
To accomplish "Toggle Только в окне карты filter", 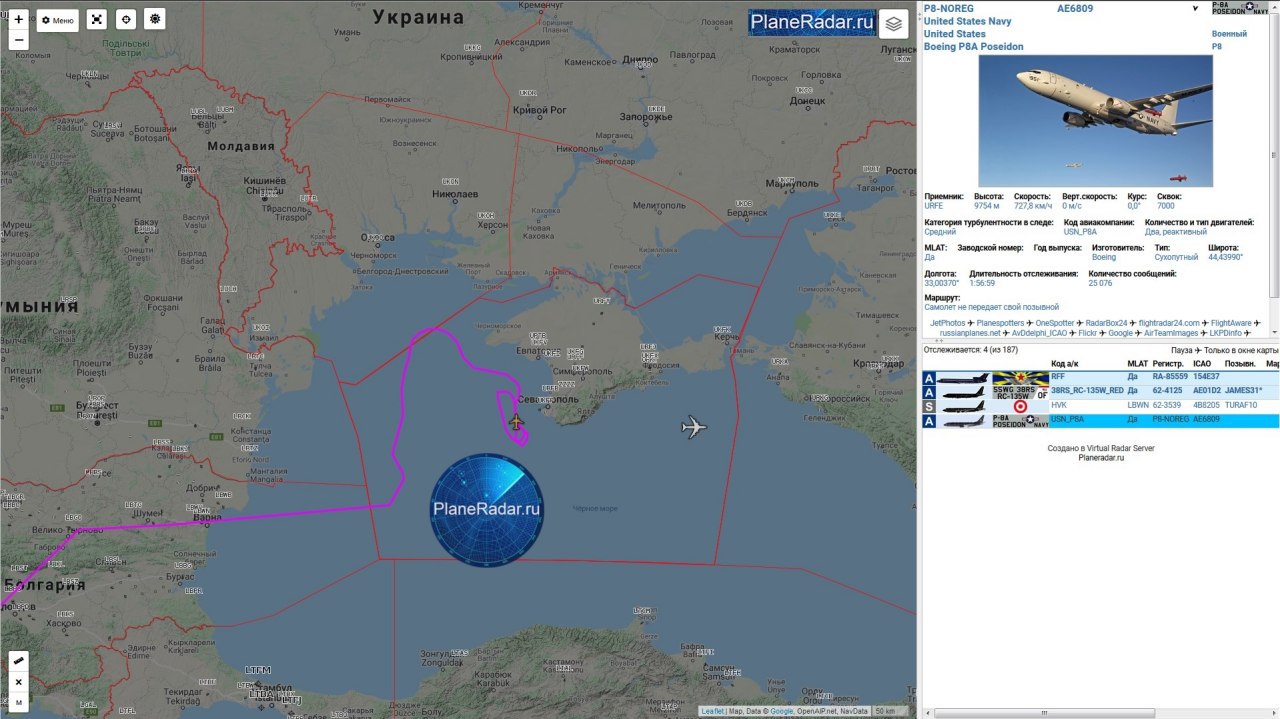I will pyautogui.click(x=1241, y=350).
